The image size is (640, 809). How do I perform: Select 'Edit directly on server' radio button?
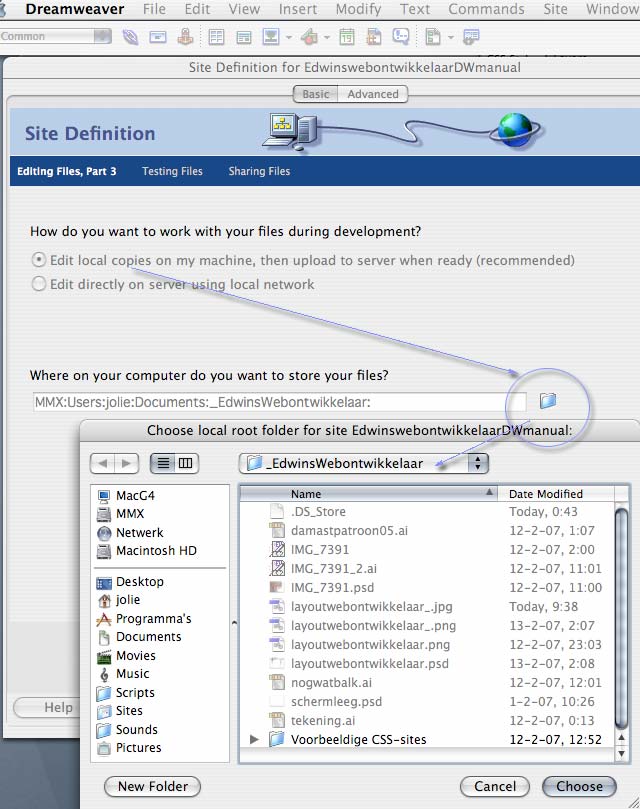[39, 284]
